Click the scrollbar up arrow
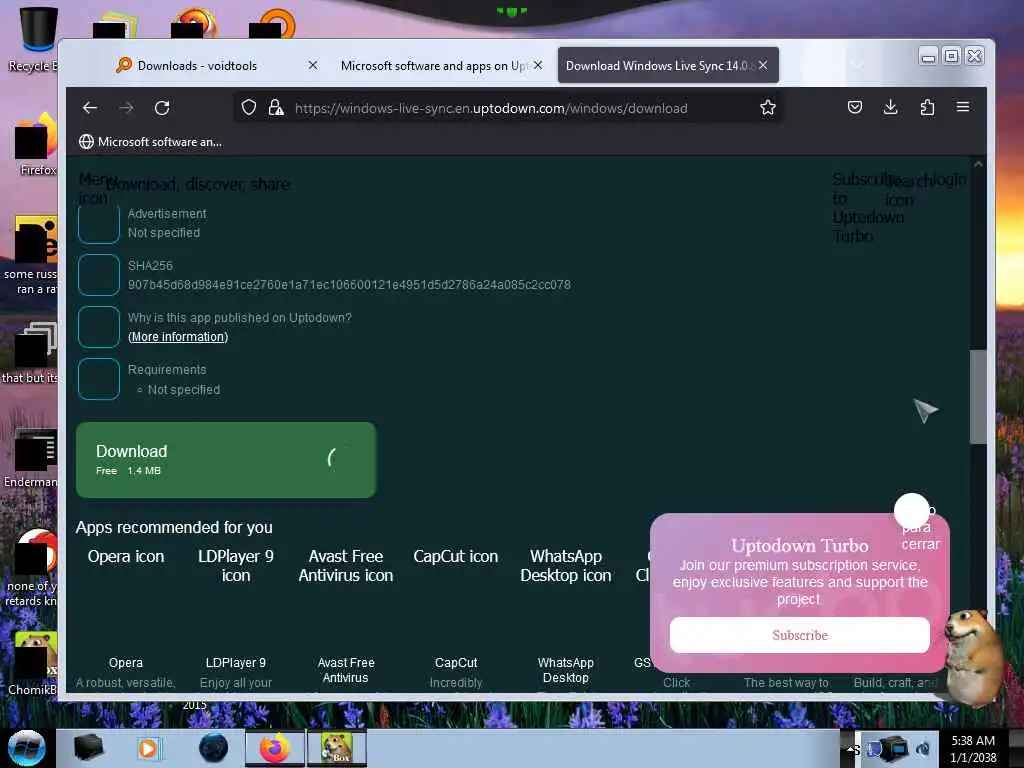 click(978, 165)
